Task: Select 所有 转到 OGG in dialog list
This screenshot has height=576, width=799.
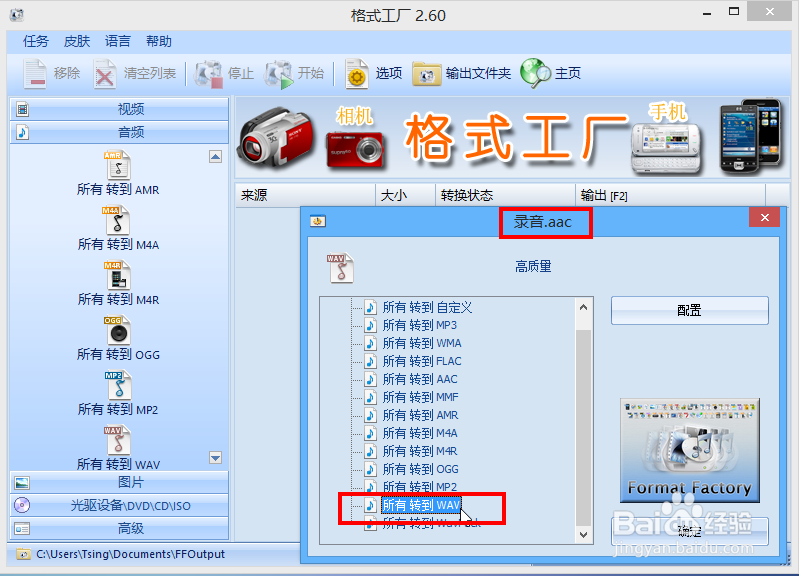Action: click(420, 469)
